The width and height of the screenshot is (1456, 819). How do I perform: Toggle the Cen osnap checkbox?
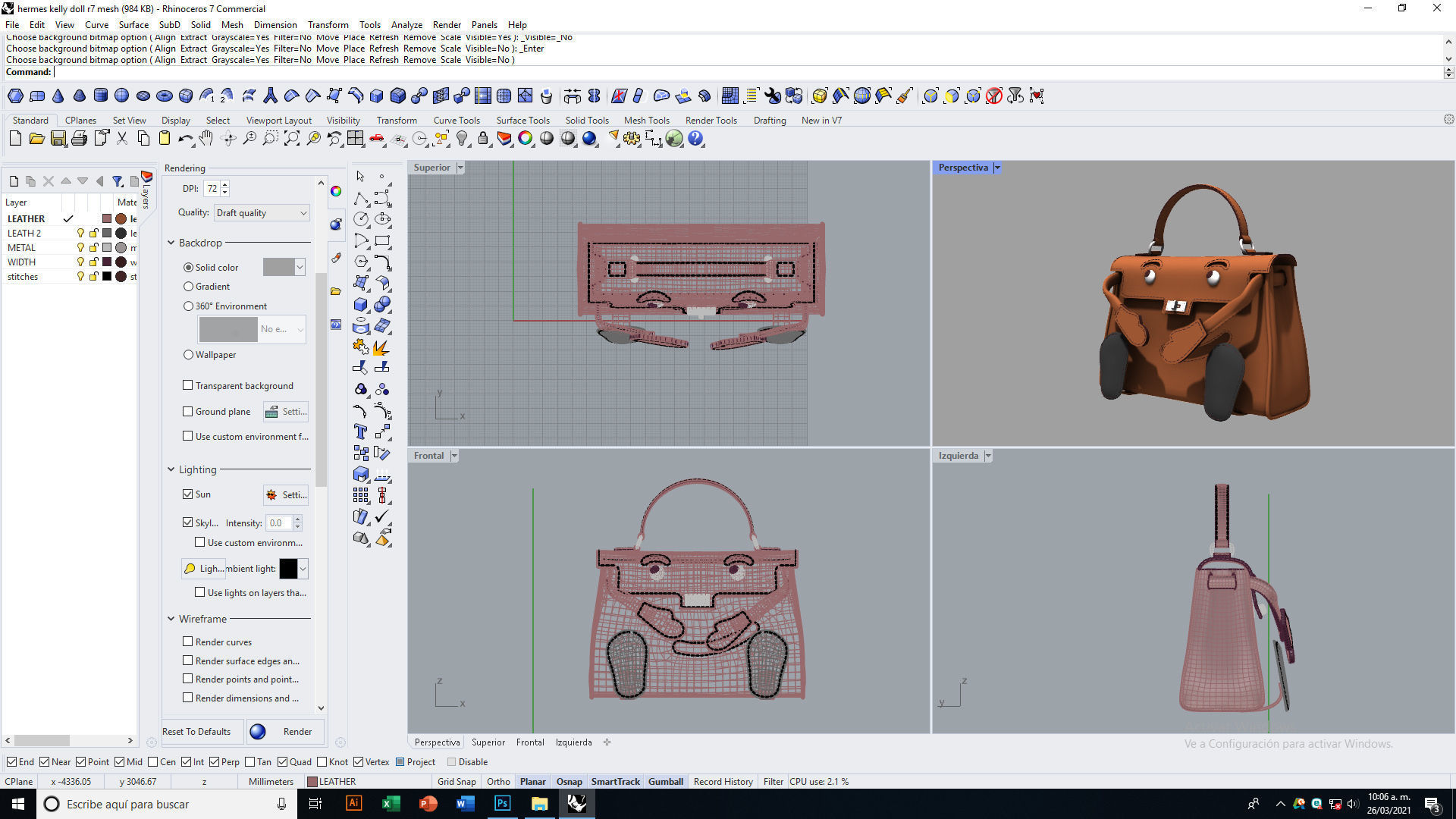152,761
